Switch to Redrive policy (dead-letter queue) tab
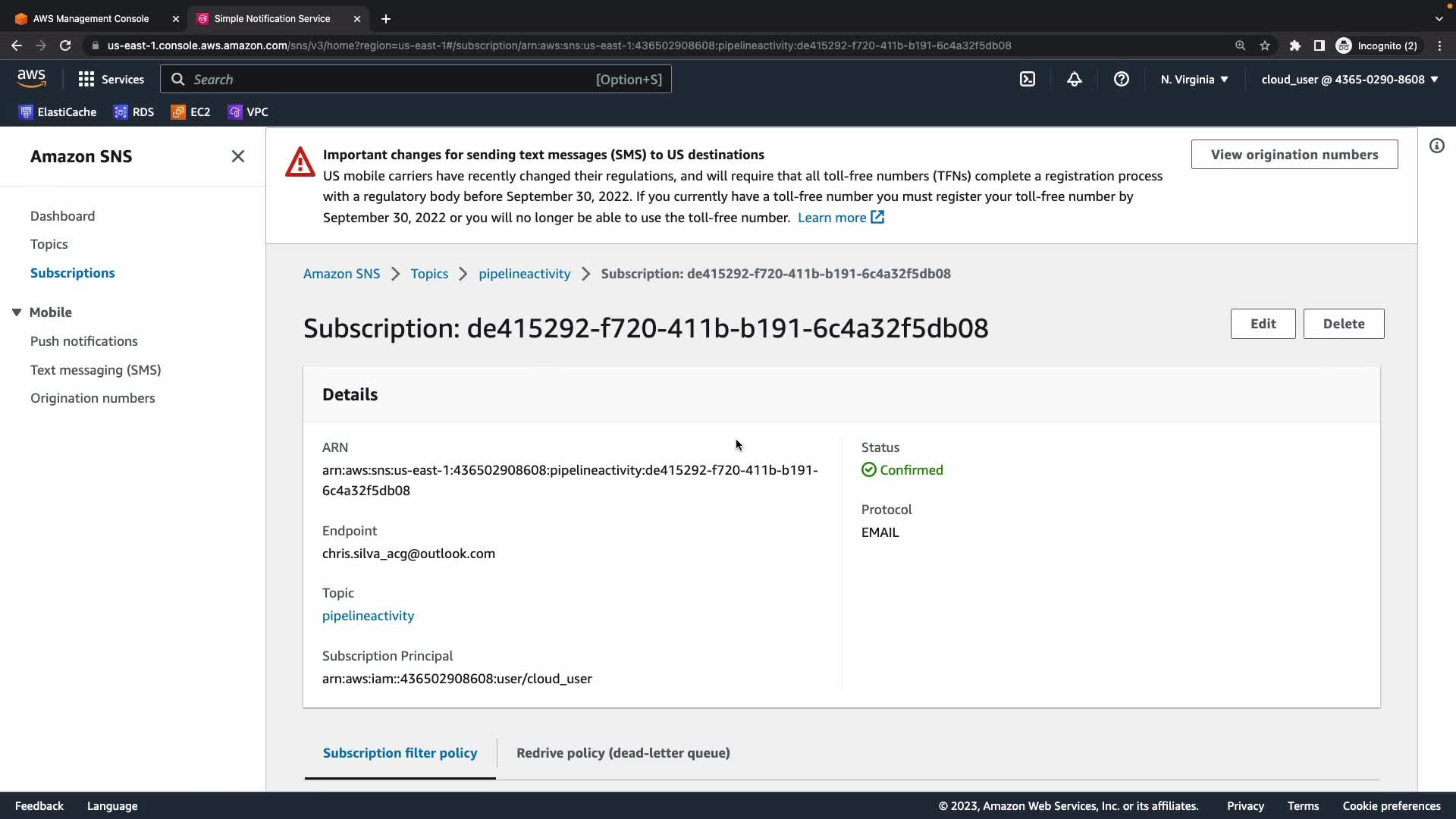The image size is (1456, 819). (623, 753)
